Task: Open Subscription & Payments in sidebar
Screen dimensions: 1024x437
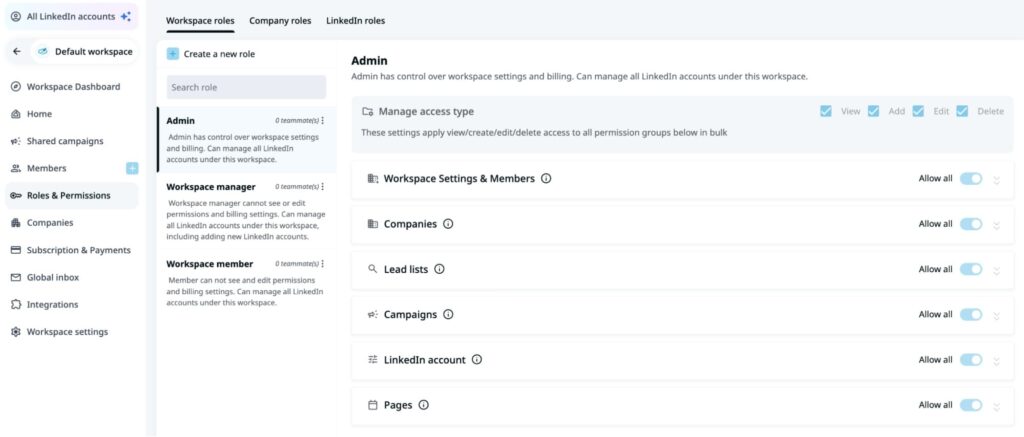Action: point(78,250)
